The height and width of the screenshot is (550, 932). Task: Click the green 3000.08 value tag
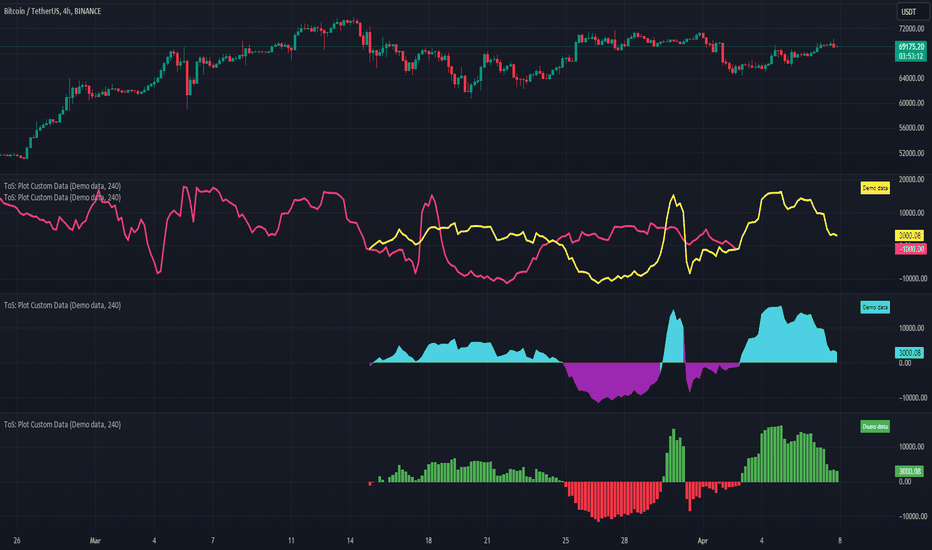[x=909, y=471]
